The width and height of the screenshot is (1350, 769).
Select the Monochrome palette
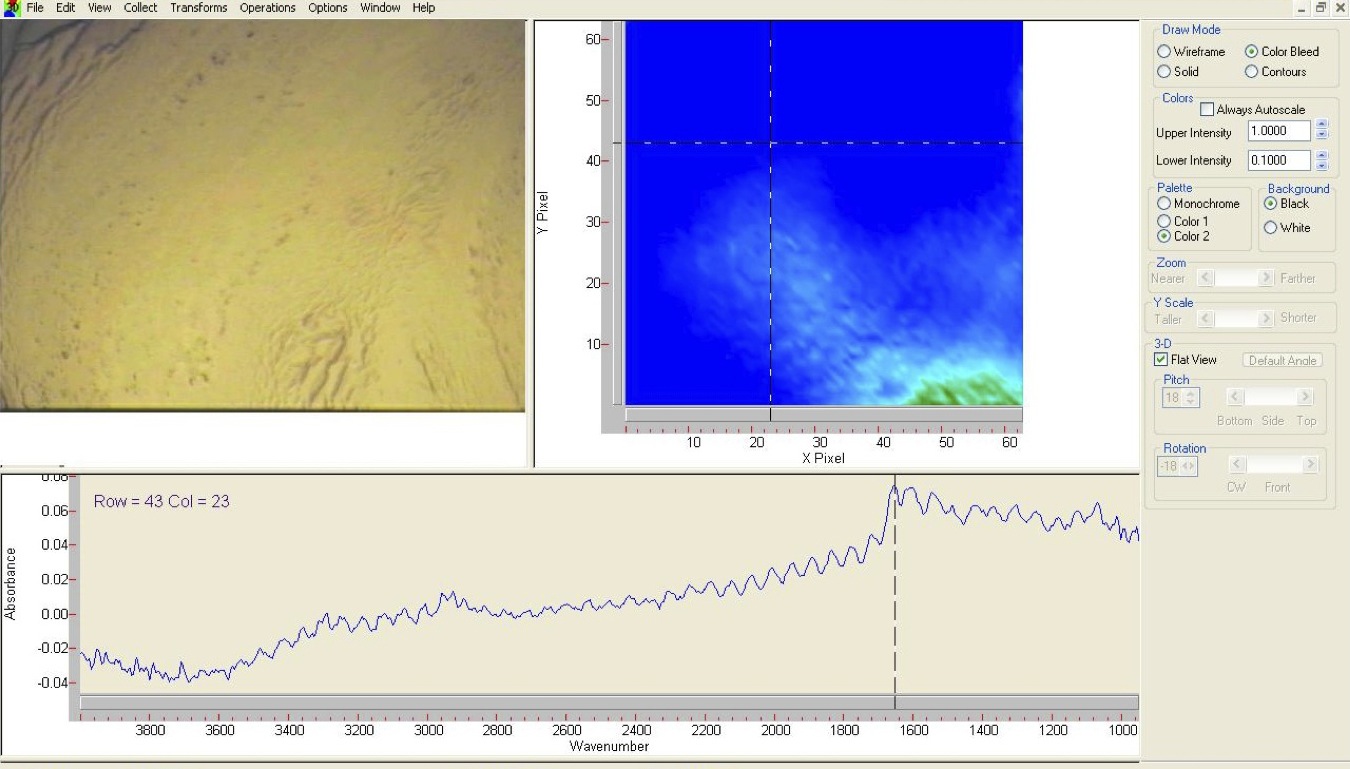[x=1164, y=204]
